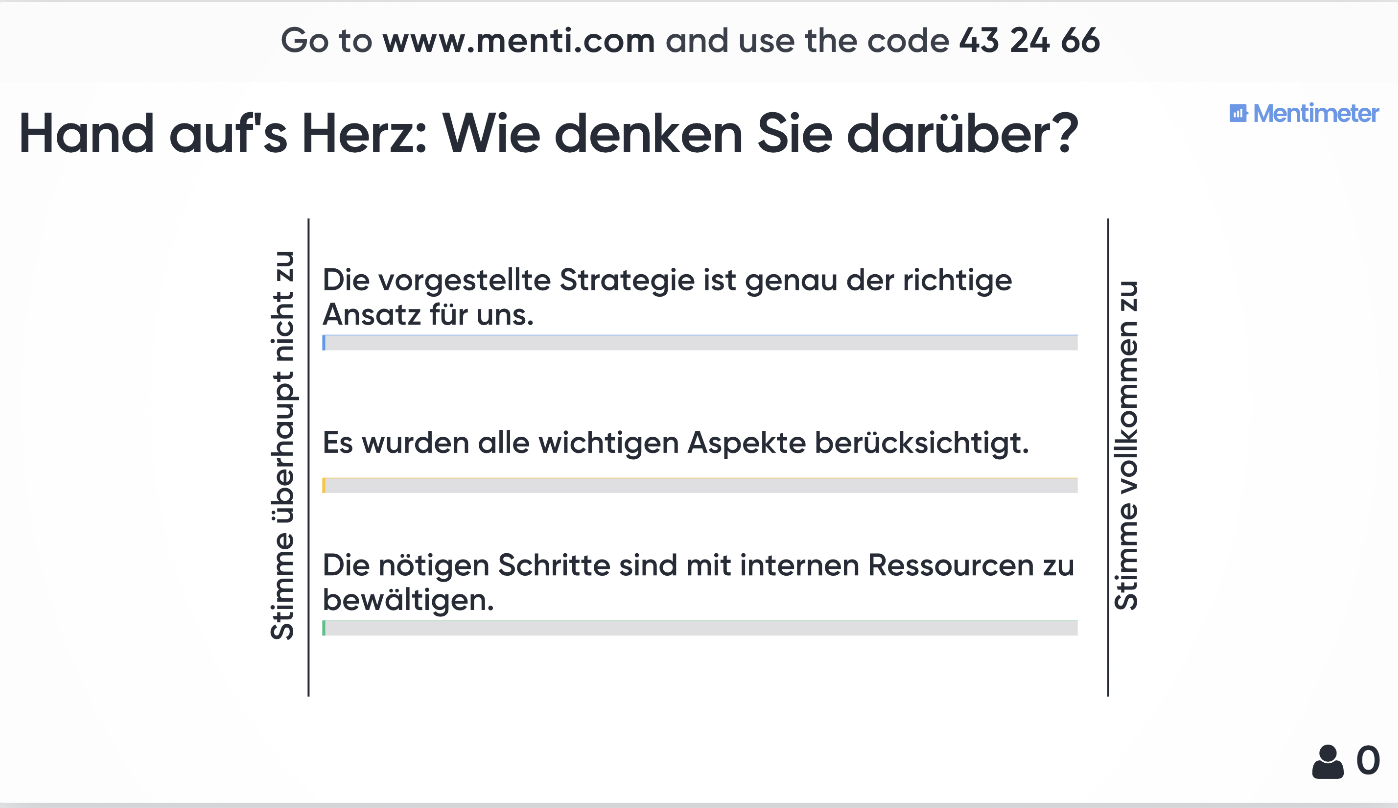The image size is (1398, 808).
Task: Select the voting code 43 24 66
Action: point(1029,41)
